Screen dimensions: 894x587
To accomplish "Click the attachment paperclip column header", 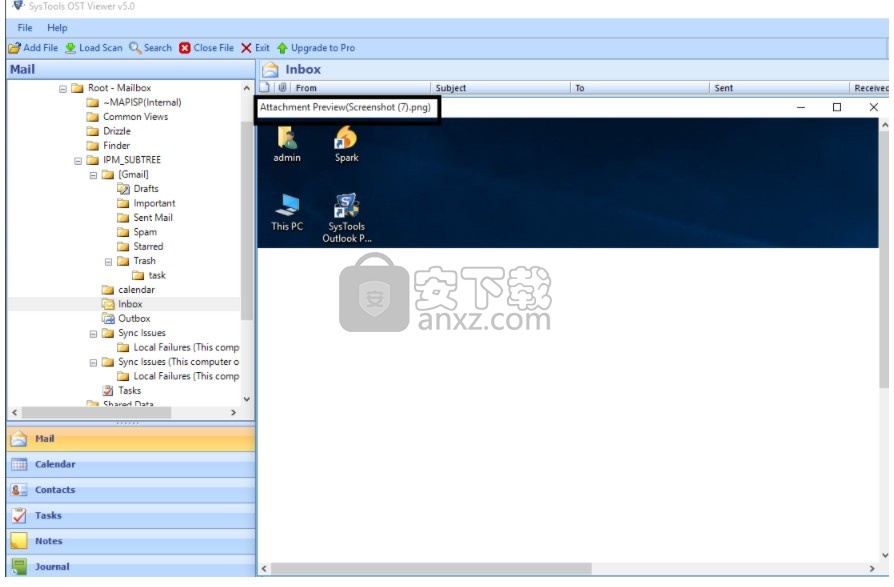I will (x=282, y=88).
